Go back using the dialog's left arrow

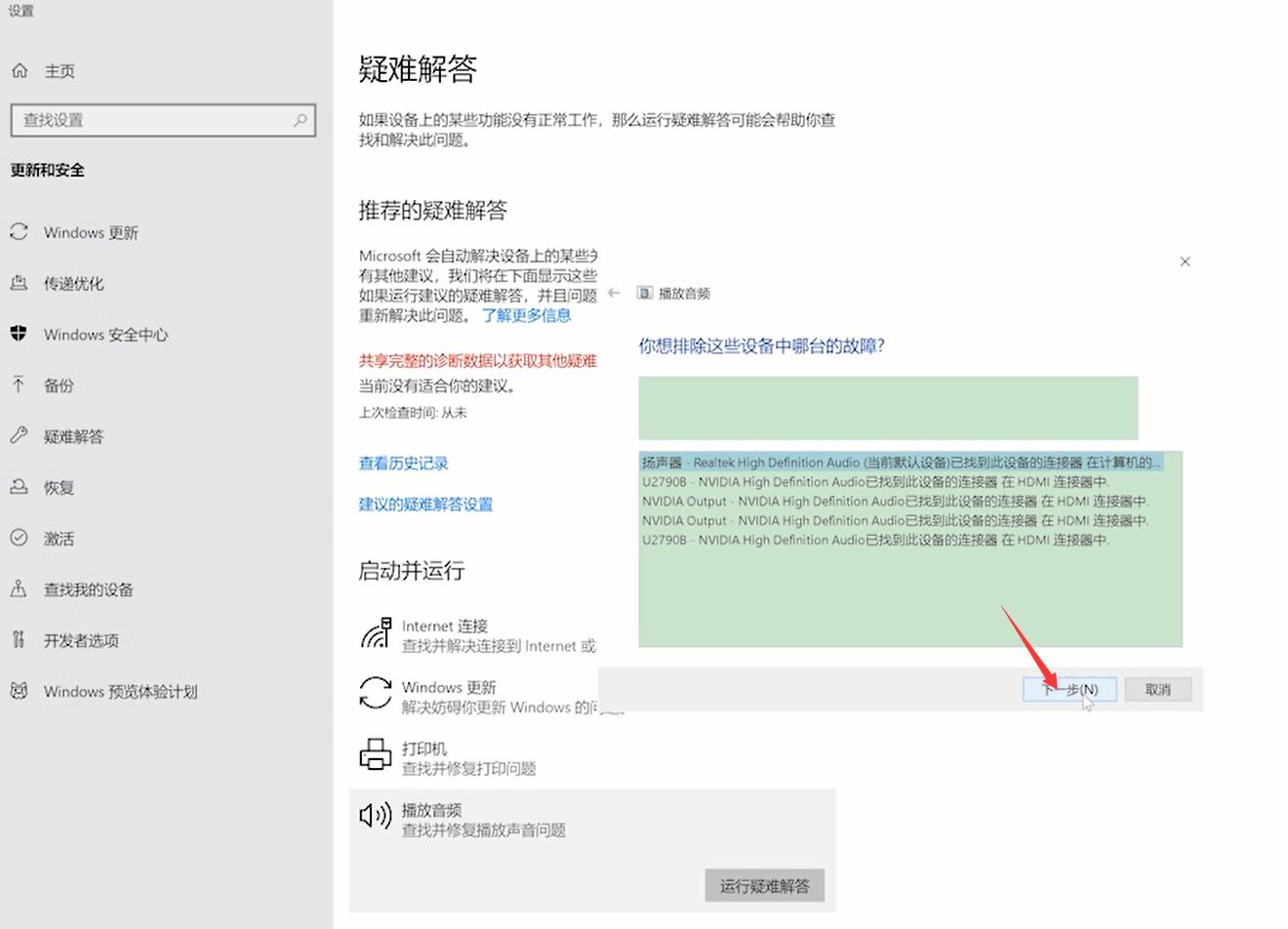point(614,293)
